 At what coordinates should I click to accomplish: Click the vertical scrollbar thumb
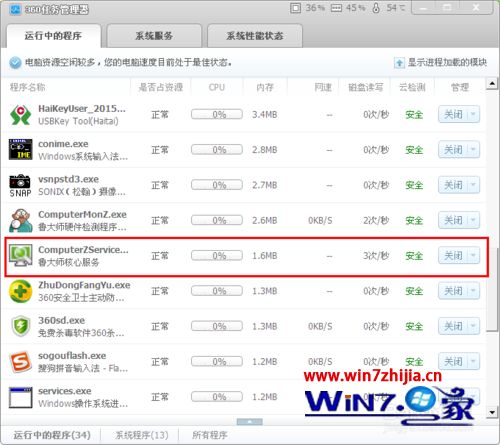point(492,289)
